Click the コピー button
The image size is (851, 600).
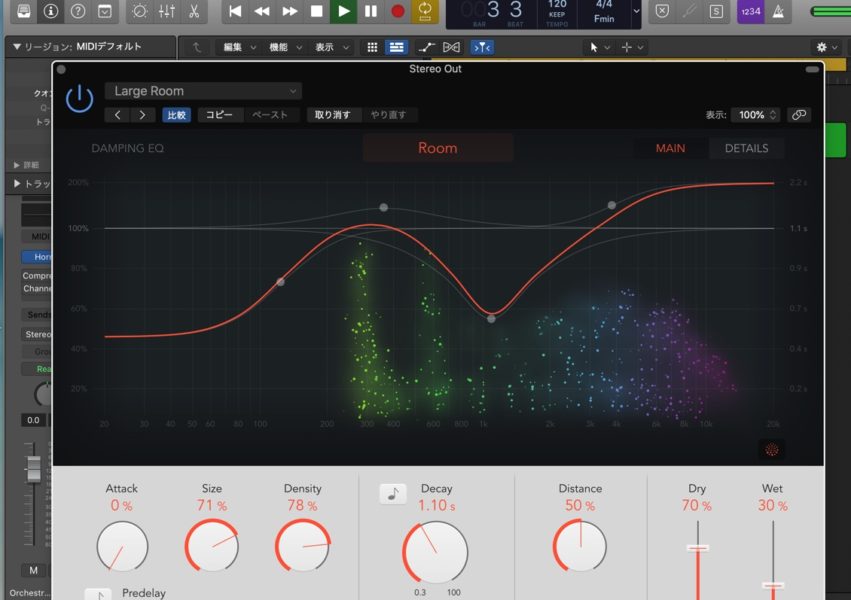[219, 115]
